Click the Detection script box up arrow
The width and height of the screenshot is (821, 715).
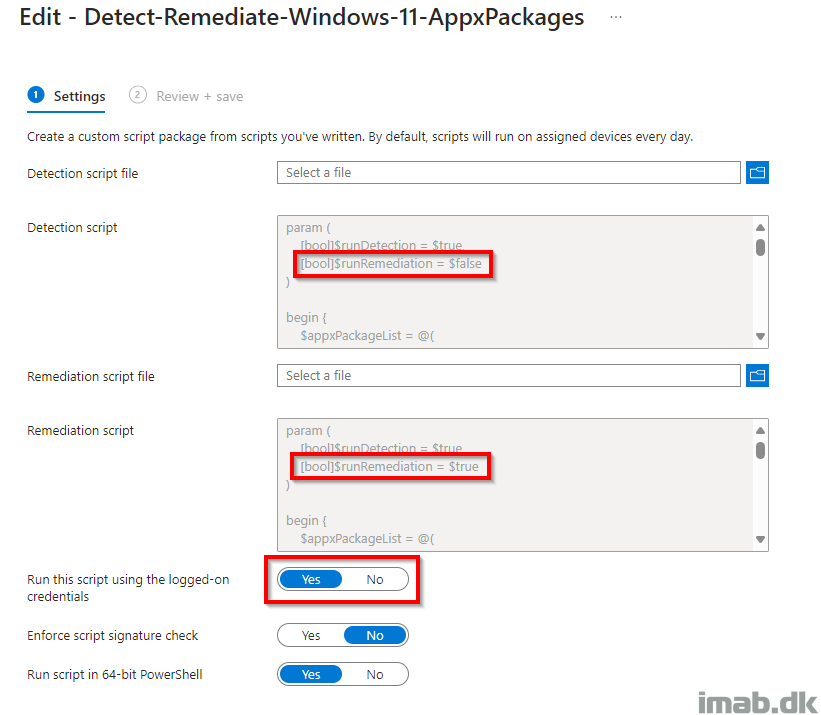[760, 228]
